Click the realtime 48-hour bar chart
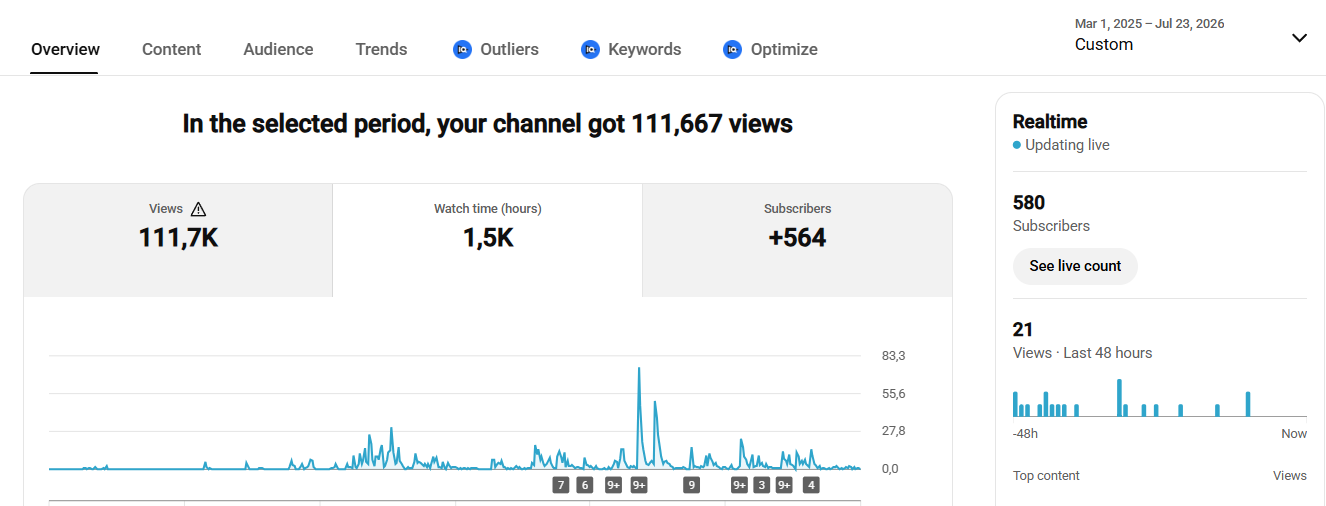This screenshot has height=506, width=1326. tap(1160, 397)
